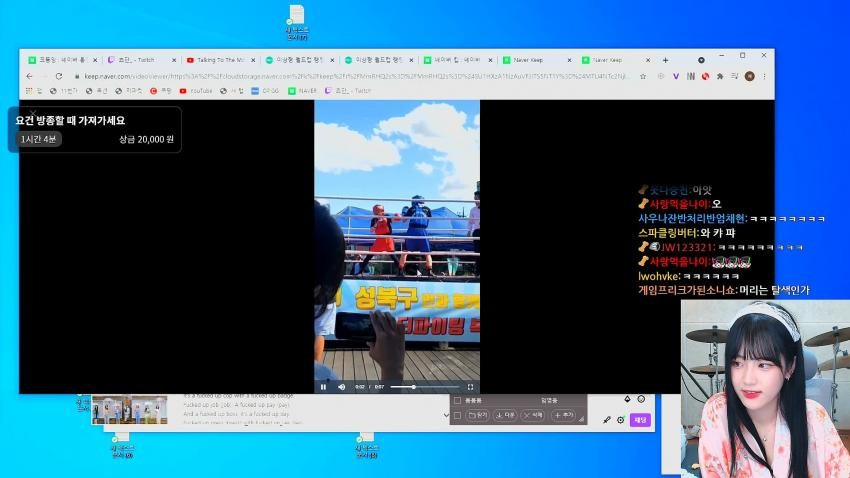Screen dimensions: 850x478
Task: Switch to the Twitch browser tab
Action: [x=141, y=60]
